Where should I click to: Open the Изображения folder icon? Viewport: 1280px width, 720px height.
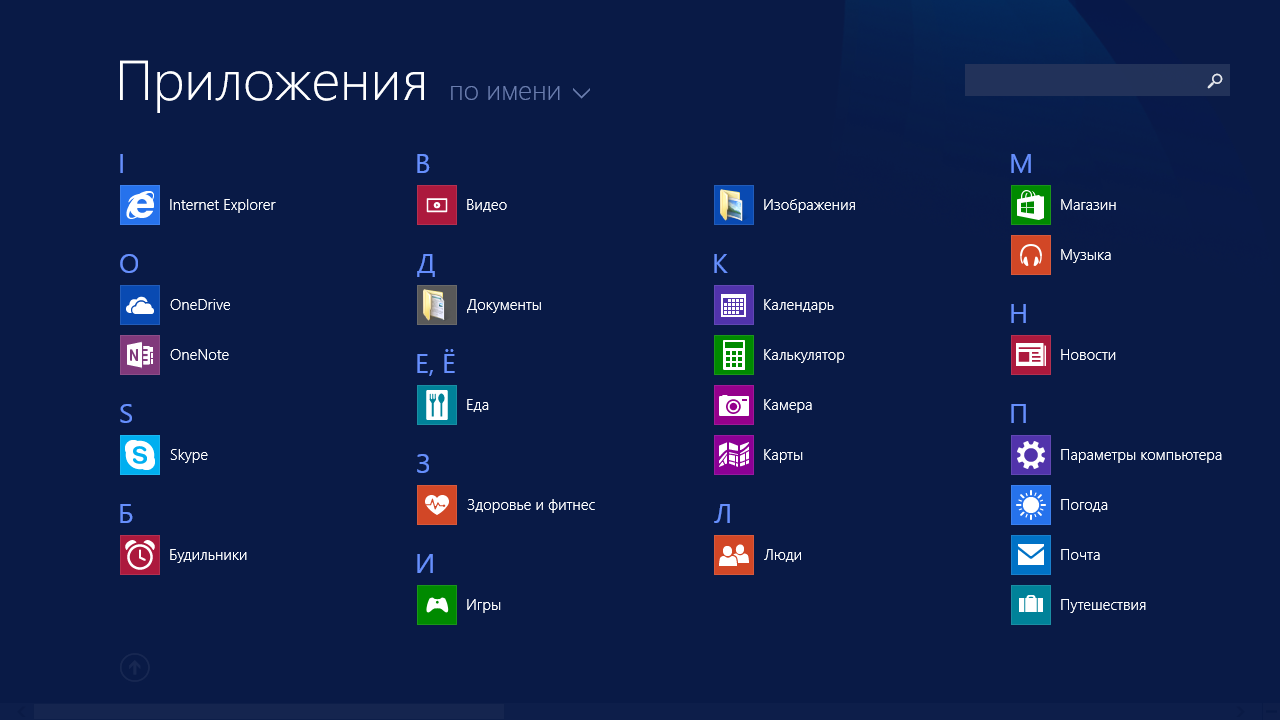point(734,205)
